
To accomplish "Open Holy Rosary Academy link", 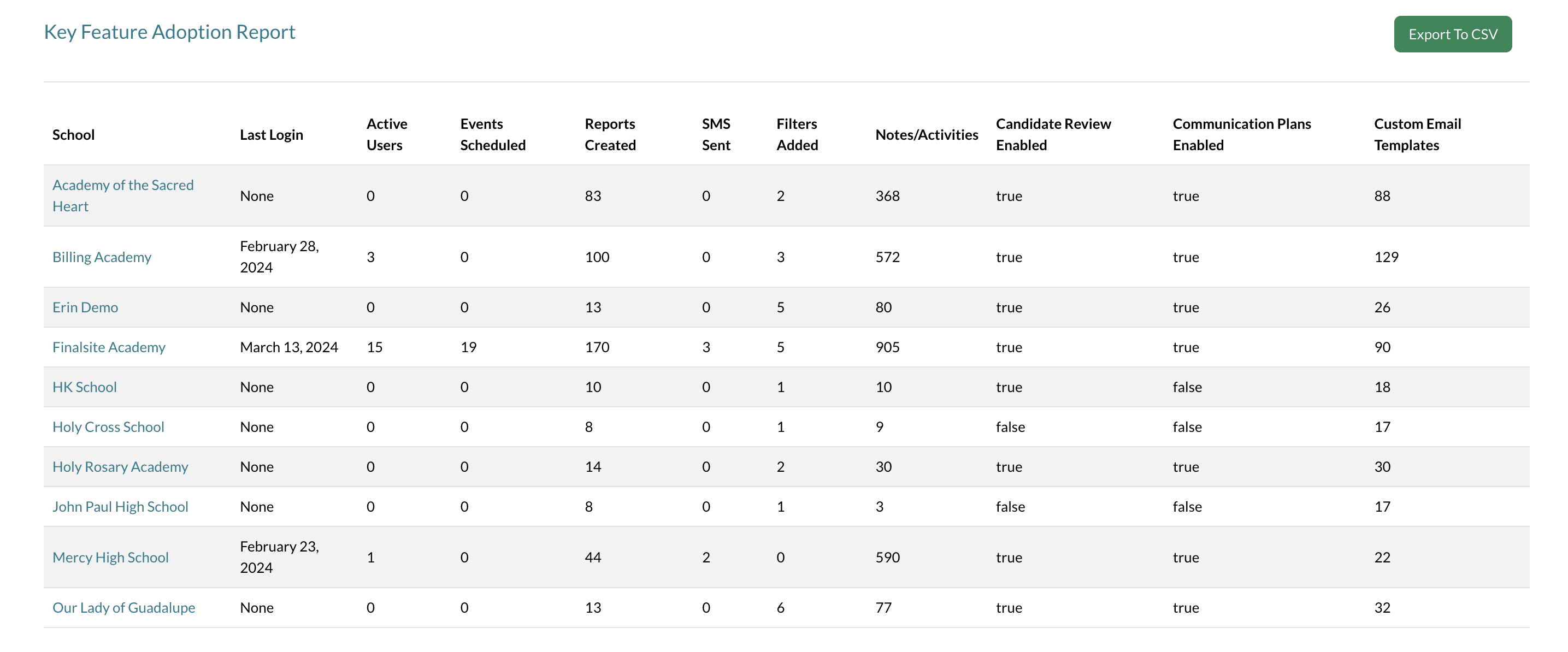I will [x=120, y=467].
